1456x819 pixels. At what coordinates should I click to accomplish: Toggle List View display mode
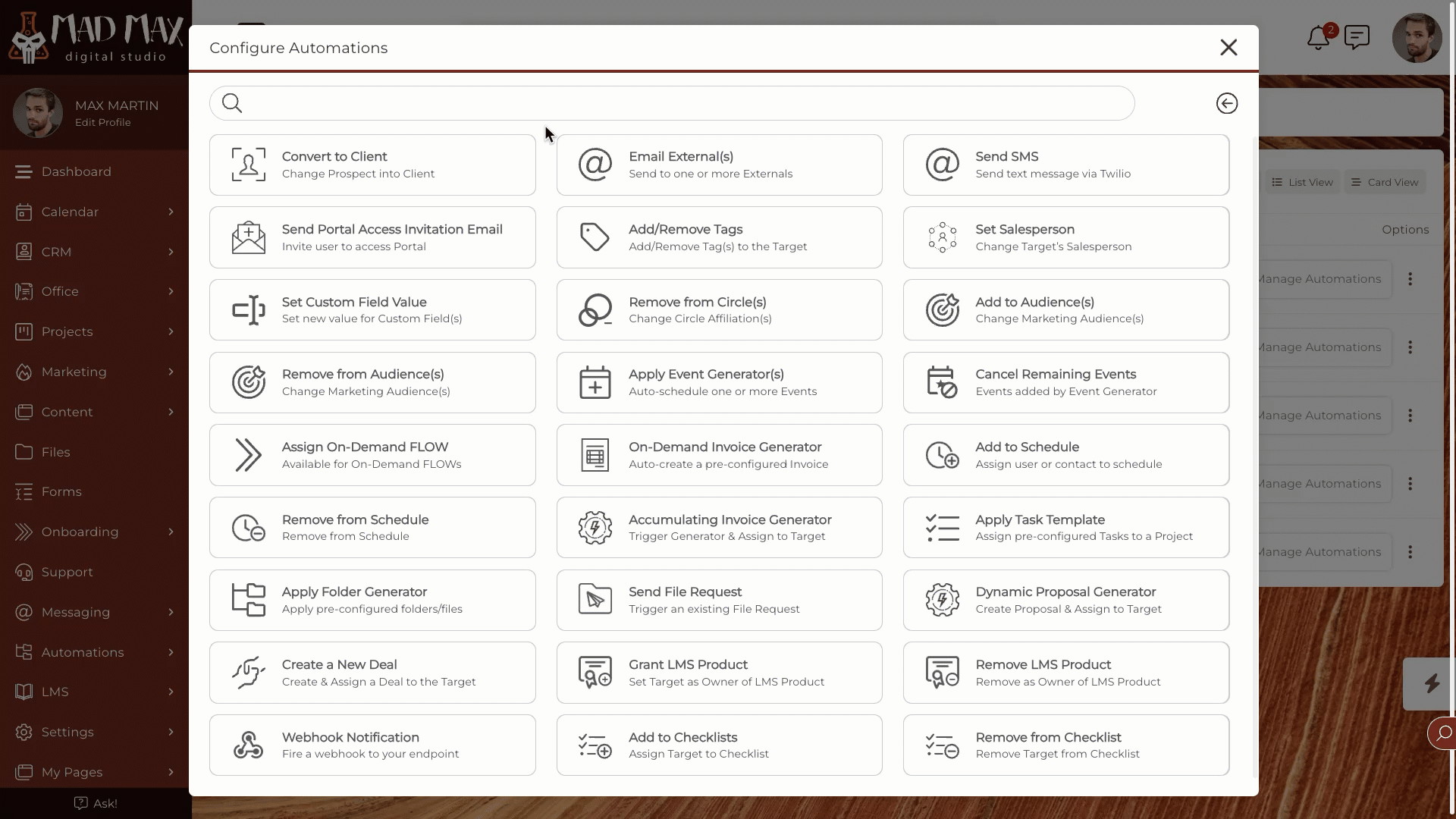click(1303, 182)
